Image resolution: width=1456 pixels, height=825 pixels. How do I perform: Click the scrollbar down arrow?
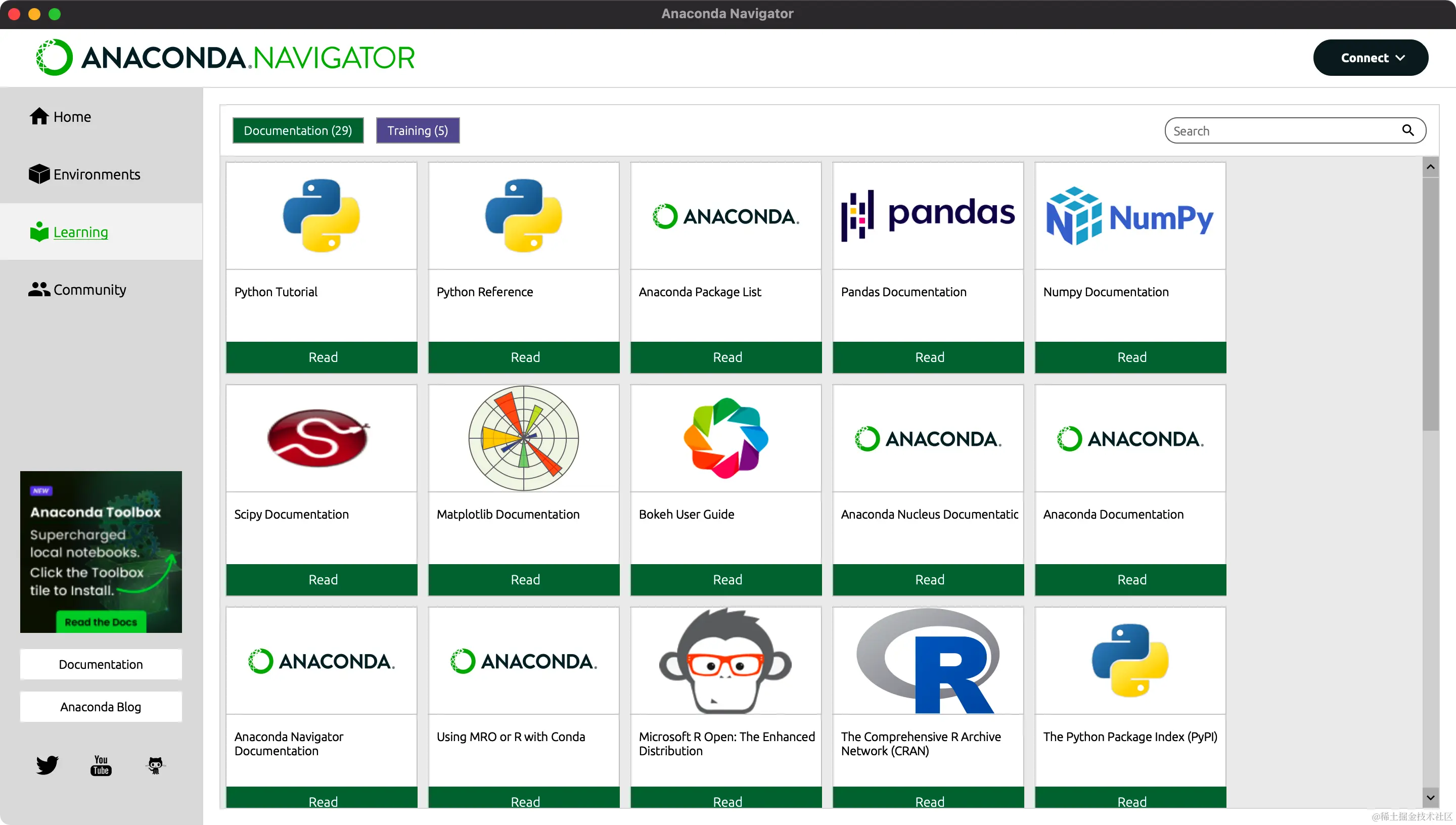1431,798
